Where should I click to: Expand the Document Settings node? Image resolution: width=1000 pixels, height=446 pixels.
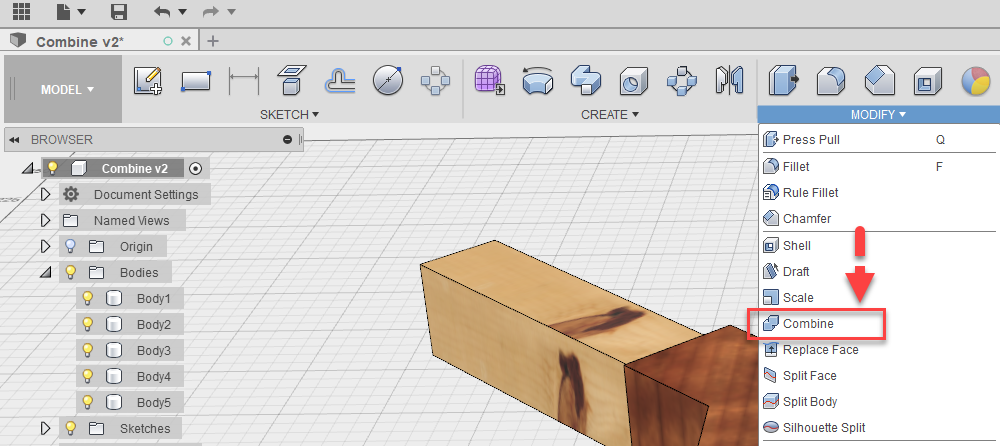(45, 195)
